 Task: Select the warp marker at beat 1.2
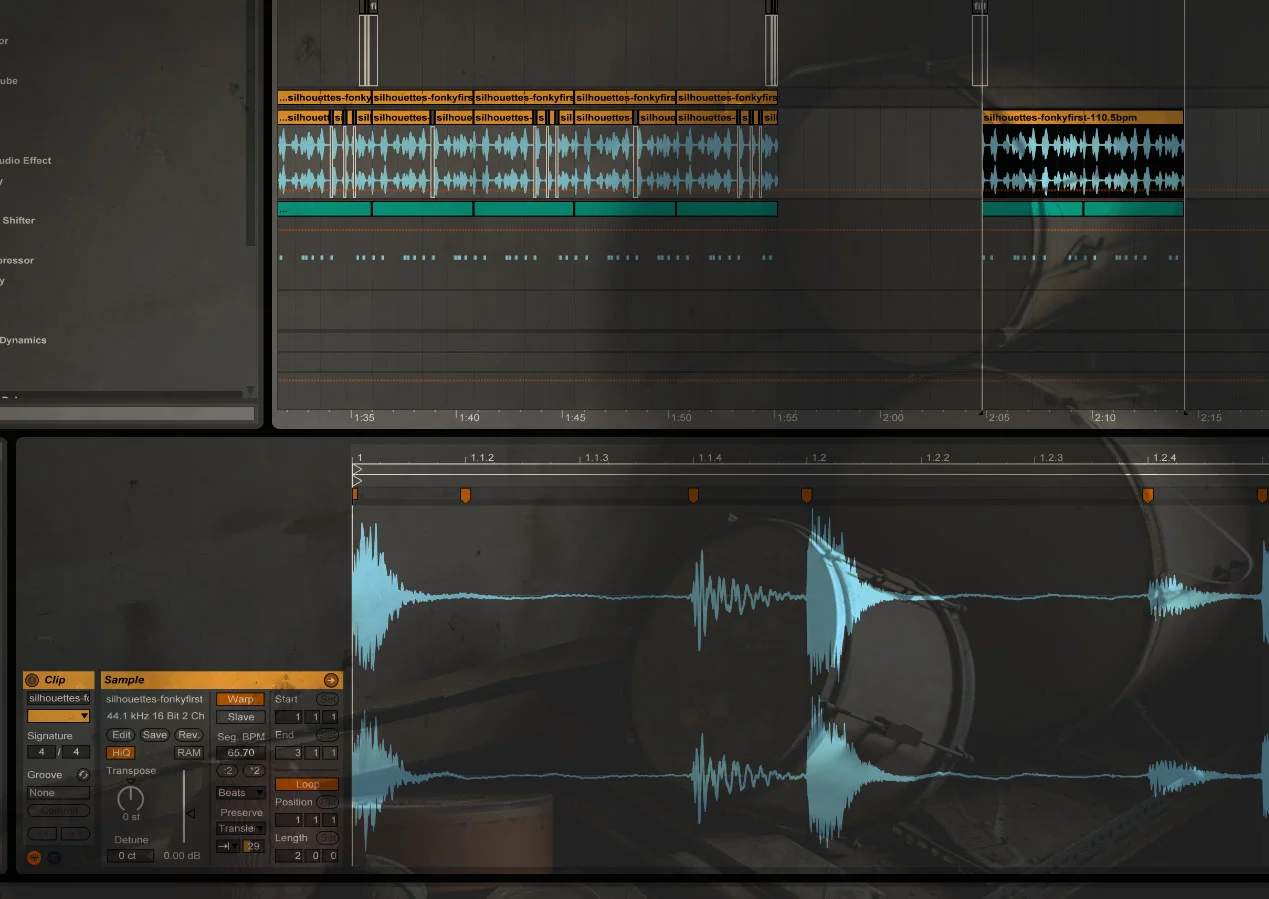point(807,495)
